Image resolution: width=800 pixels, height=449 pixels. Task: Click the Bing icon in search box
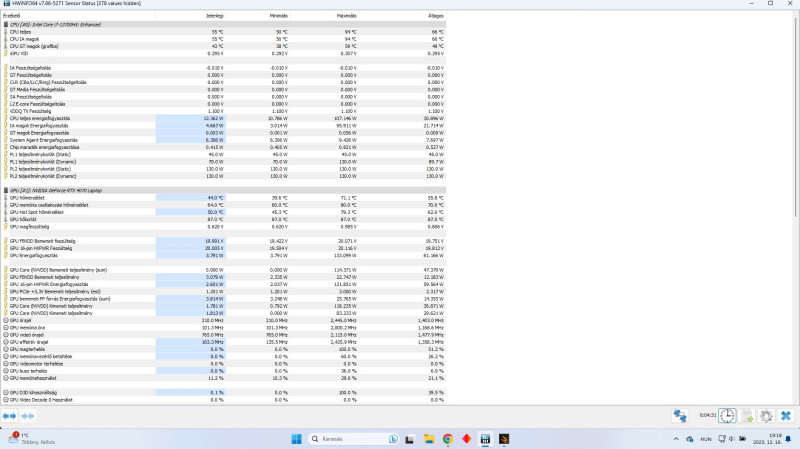point(393,439)
